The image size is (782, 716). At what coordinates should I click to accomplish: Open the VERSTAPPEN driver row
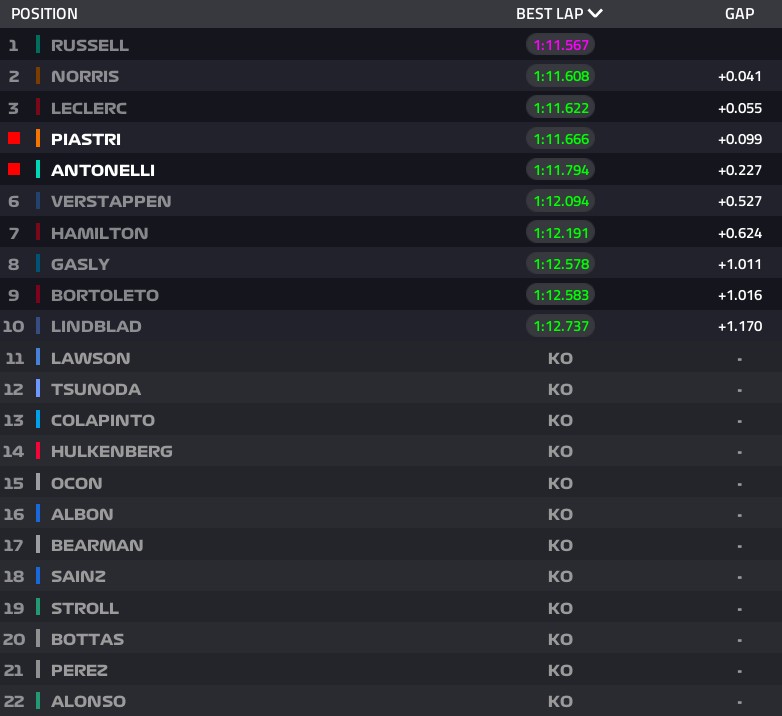point(391,201)
